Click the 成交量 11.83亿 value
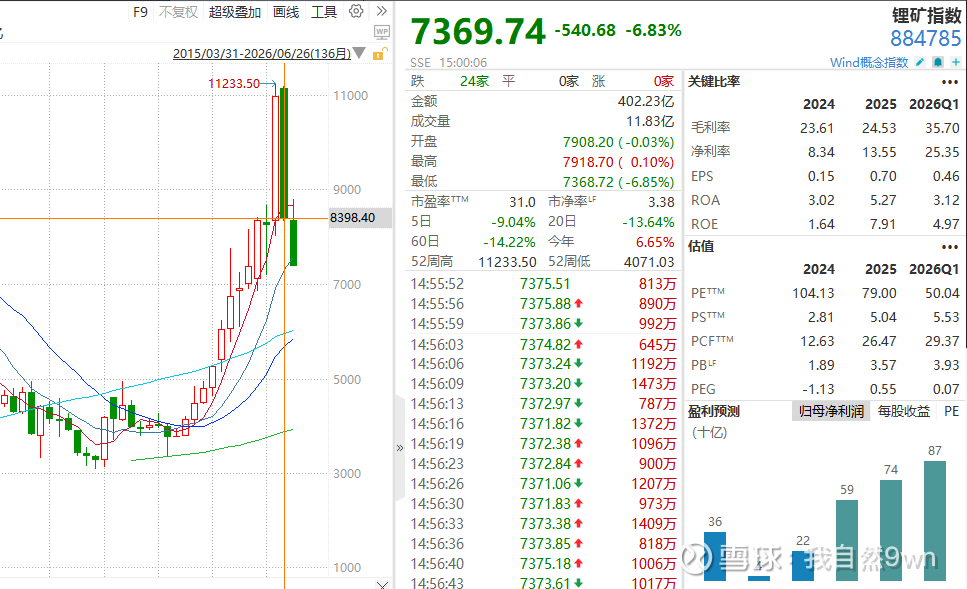 coord(650,122)
